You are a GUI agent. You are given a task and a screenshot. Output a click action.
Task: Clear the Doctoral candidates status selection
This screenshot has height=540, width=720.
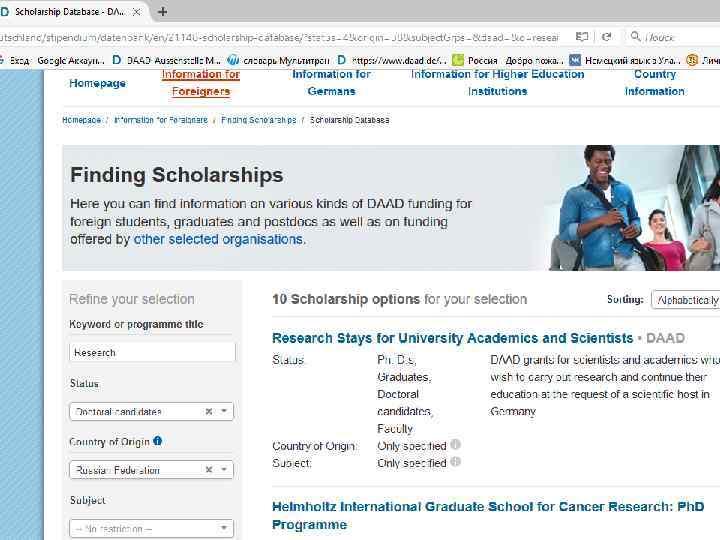208,411
